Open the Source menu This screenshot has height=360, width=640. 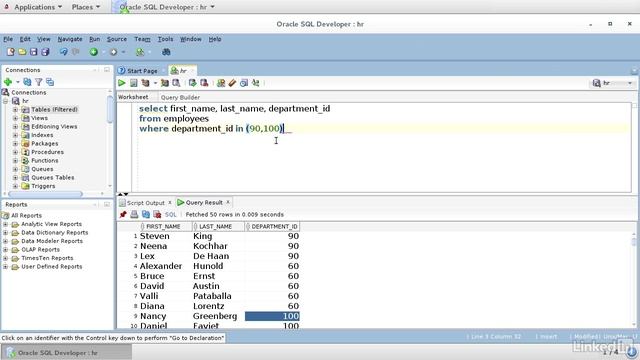pos(117,39)
